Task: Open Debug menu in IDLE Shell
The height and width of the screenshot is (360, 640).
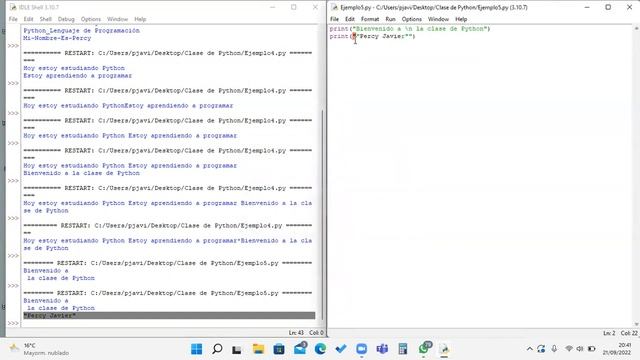Action: [x=66, y=19]
